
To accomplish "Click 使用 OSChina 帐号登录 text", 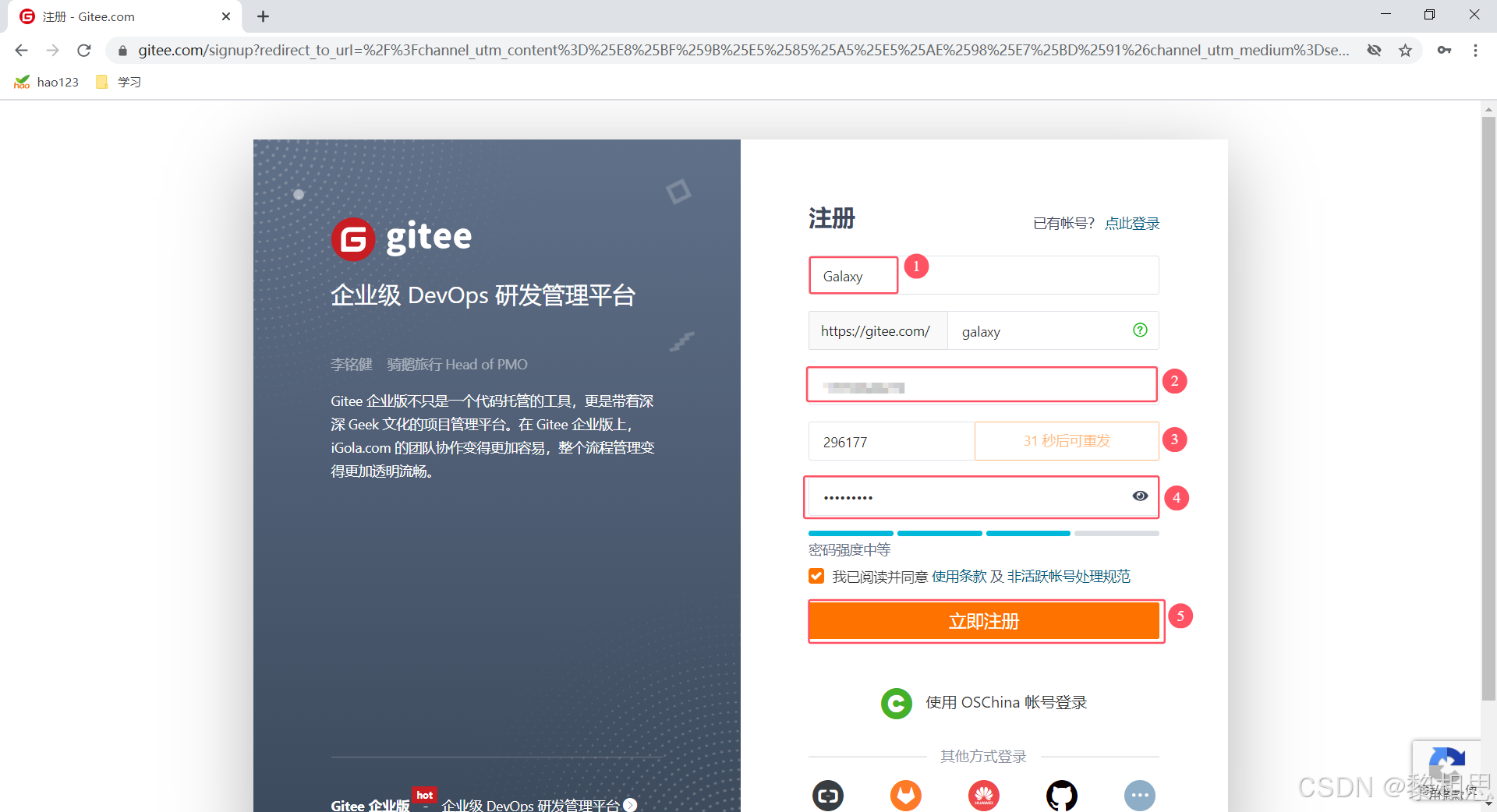I will (1006, 703).
